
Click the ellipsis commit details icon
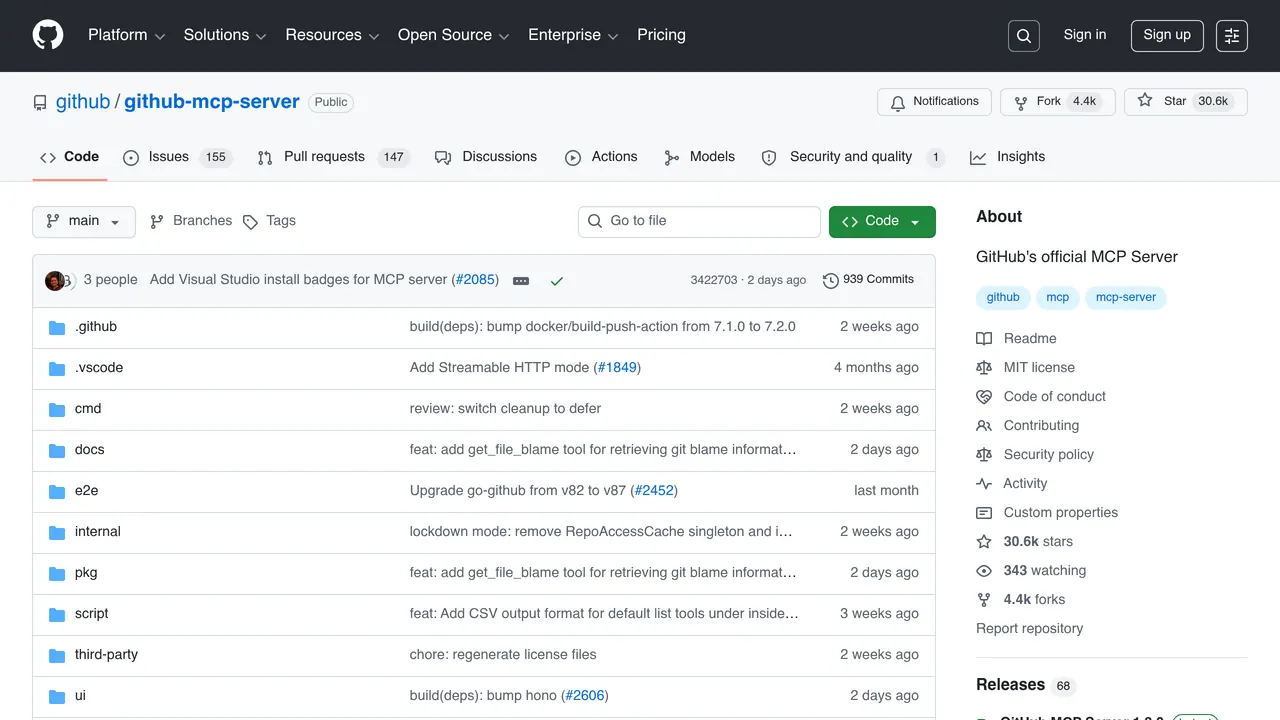(x=521, y=281)
